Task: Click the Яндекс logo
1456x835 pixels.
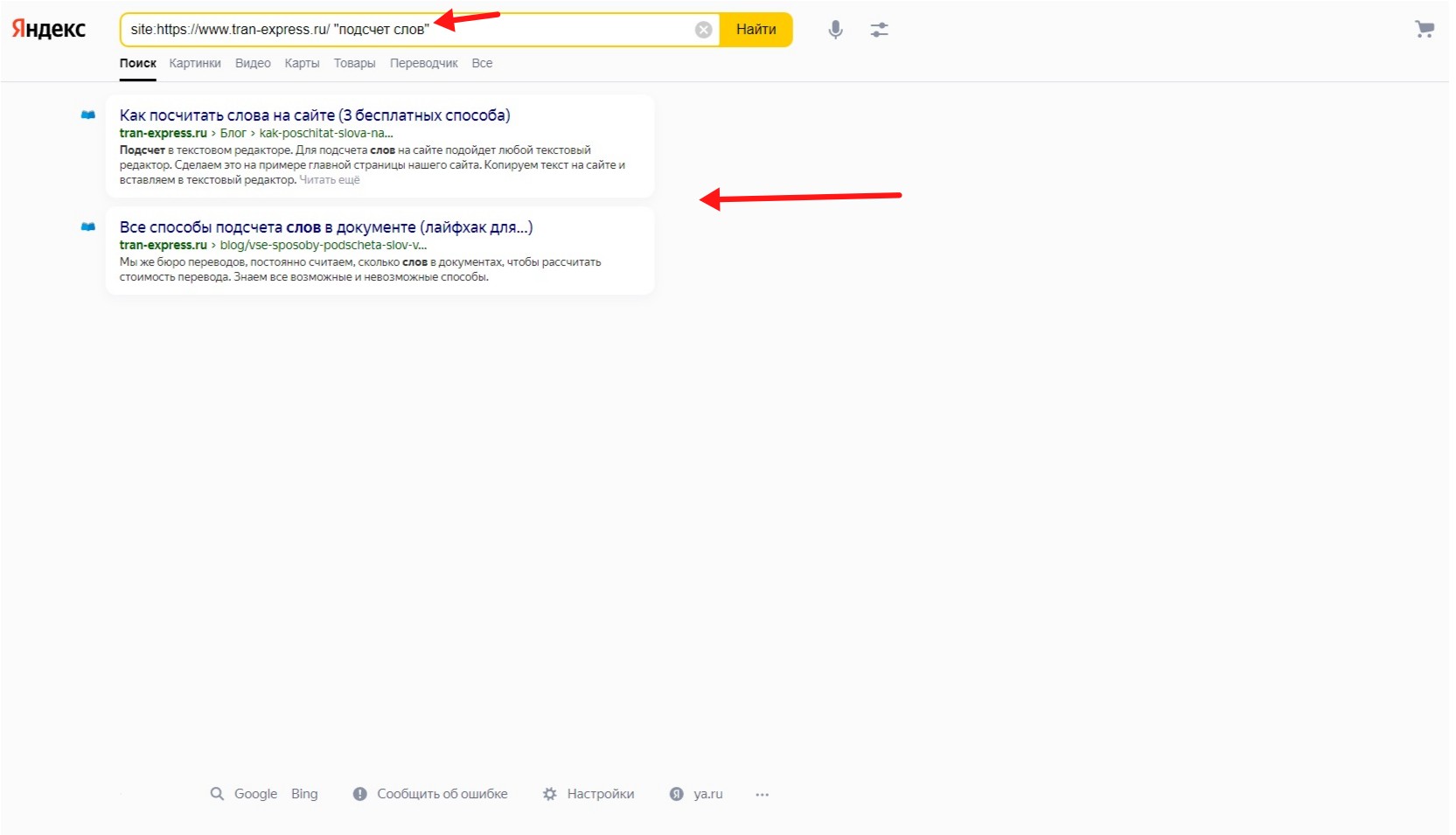Action: point(49,29)
